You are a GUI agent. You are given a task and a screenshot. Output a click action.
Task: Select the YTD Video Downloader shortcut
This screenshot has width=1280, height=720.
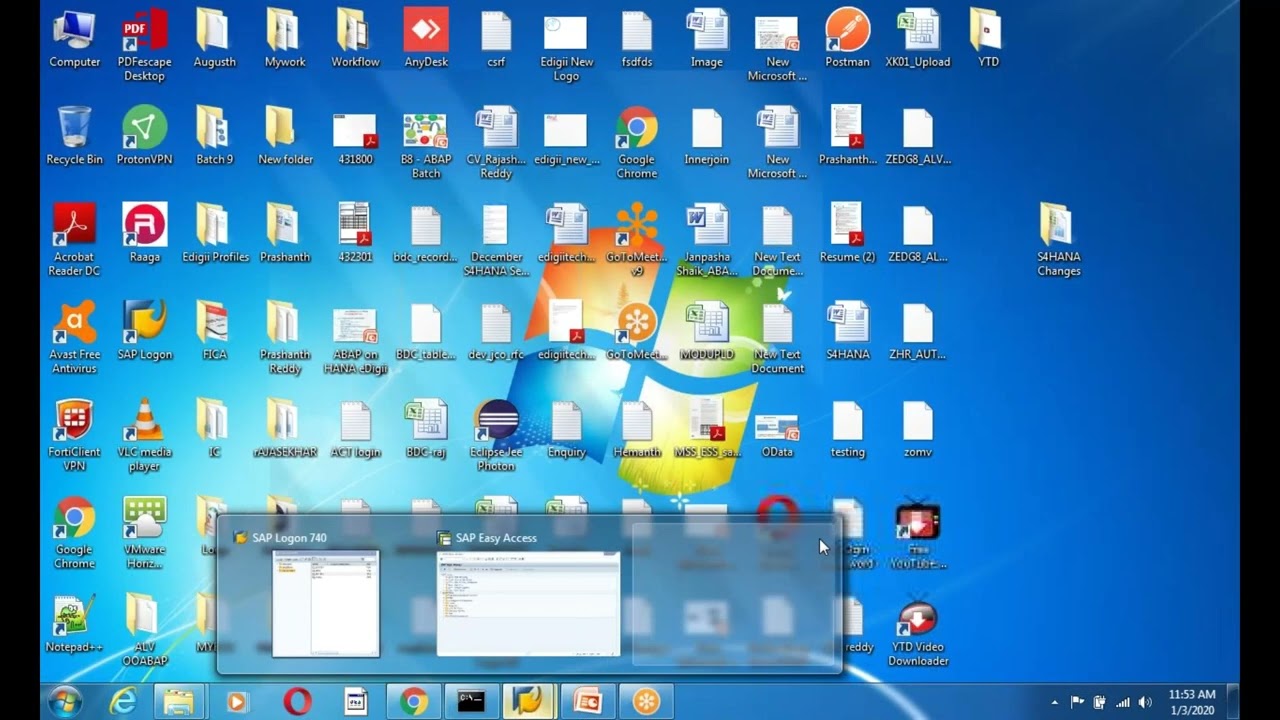pos(918,632)
